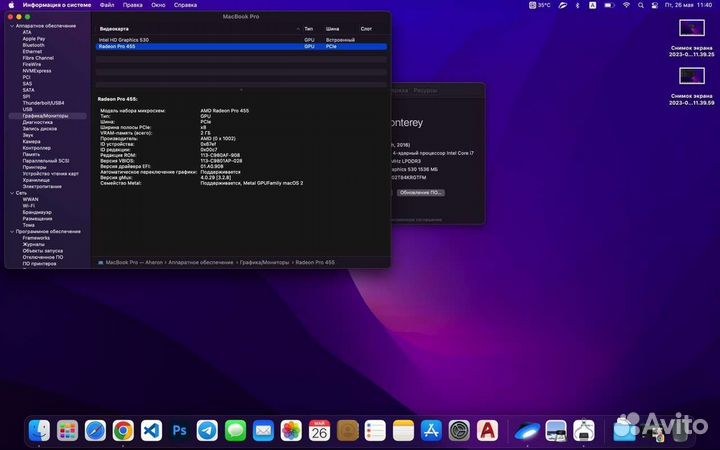This screenshot has height=450, width=720.
Task: Open the Окно menu
Action: click(158, 5)
